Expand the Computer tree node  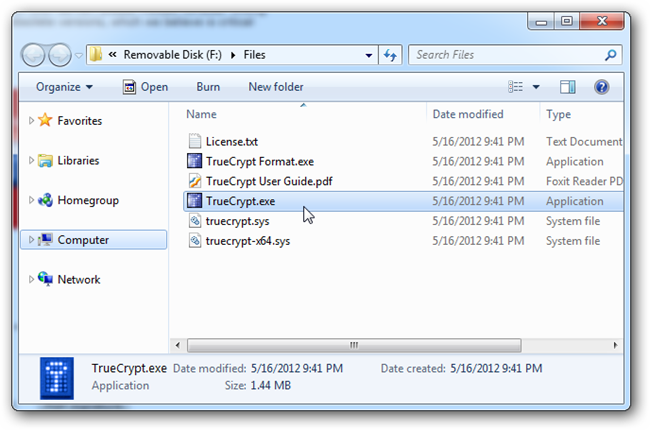pos(31,240)
